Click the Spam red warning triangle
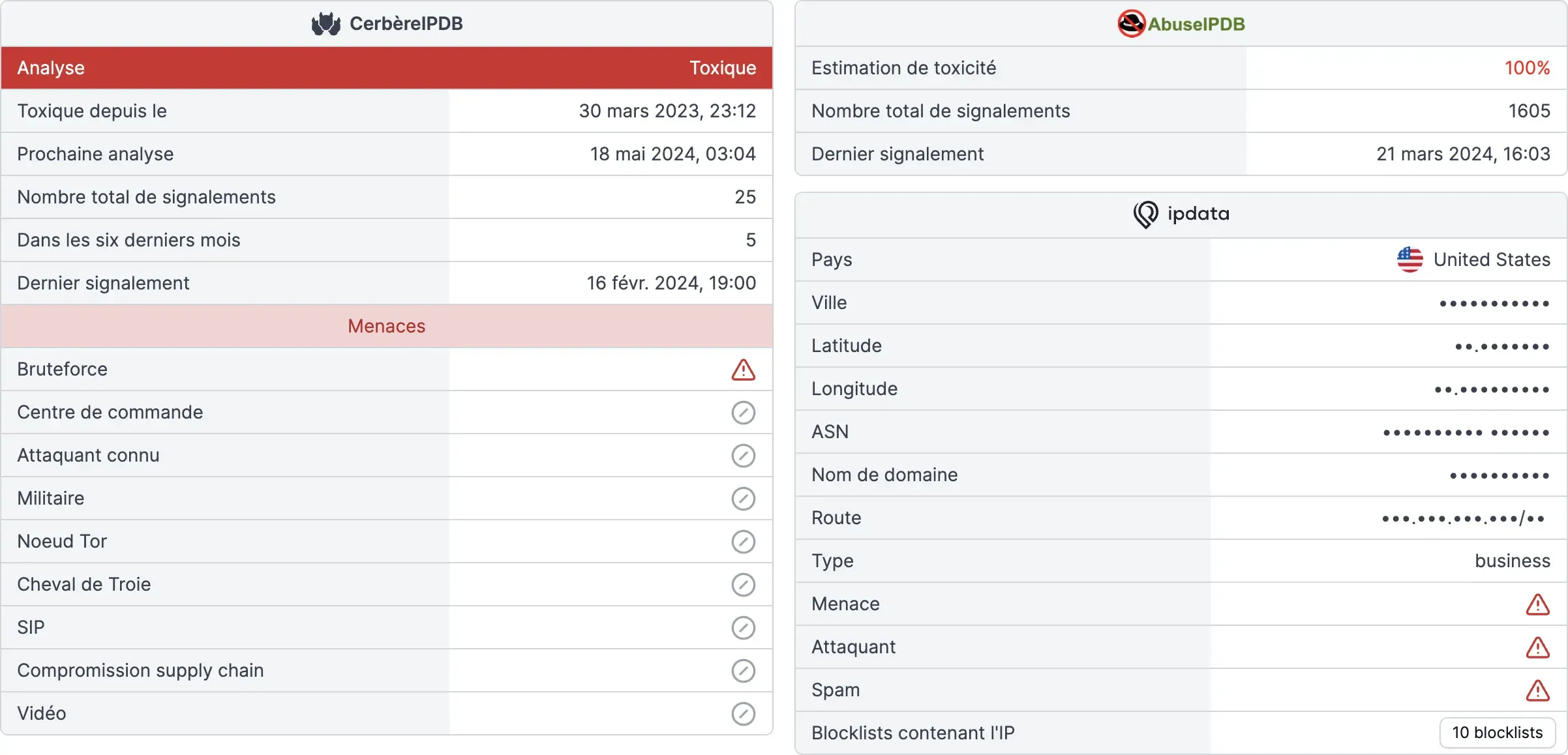This screenshot has width=1568, height=755. pos(1537,690)
